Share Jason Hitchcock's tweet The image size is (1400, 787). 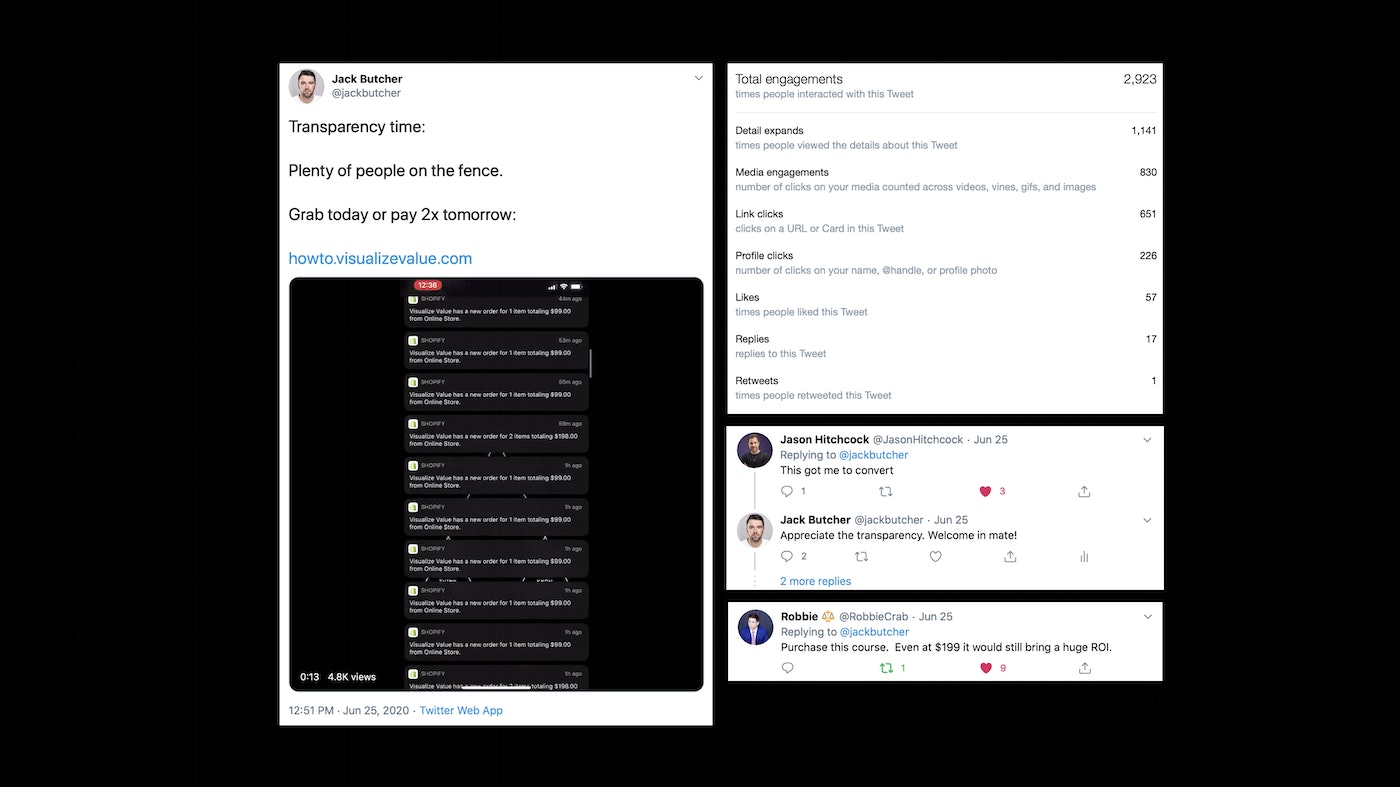tap(1084, 491)
